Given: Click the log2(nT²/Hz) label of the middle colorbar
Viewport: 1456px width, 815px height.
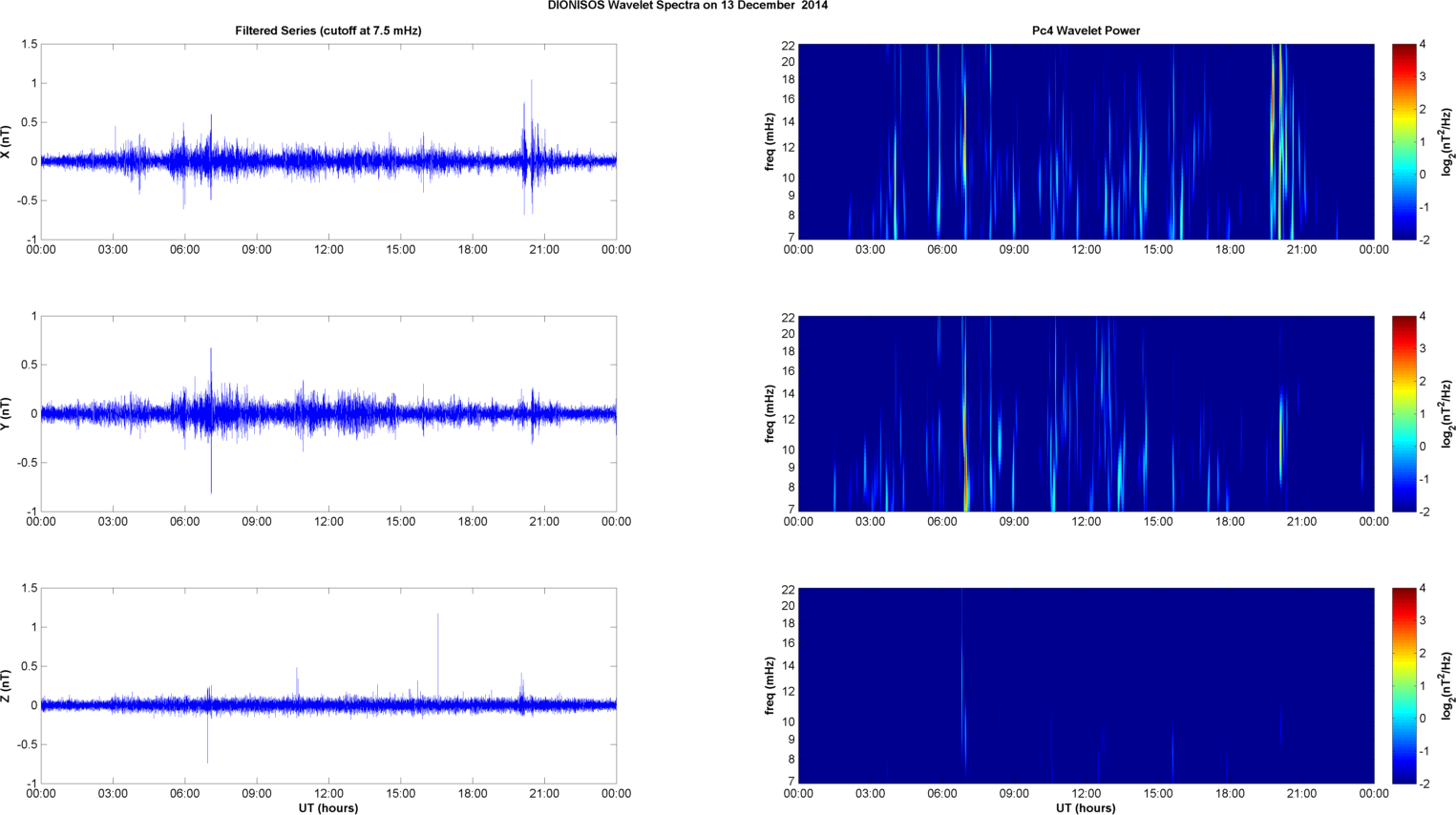Looking at the screenshot, I should (1447, 413).
